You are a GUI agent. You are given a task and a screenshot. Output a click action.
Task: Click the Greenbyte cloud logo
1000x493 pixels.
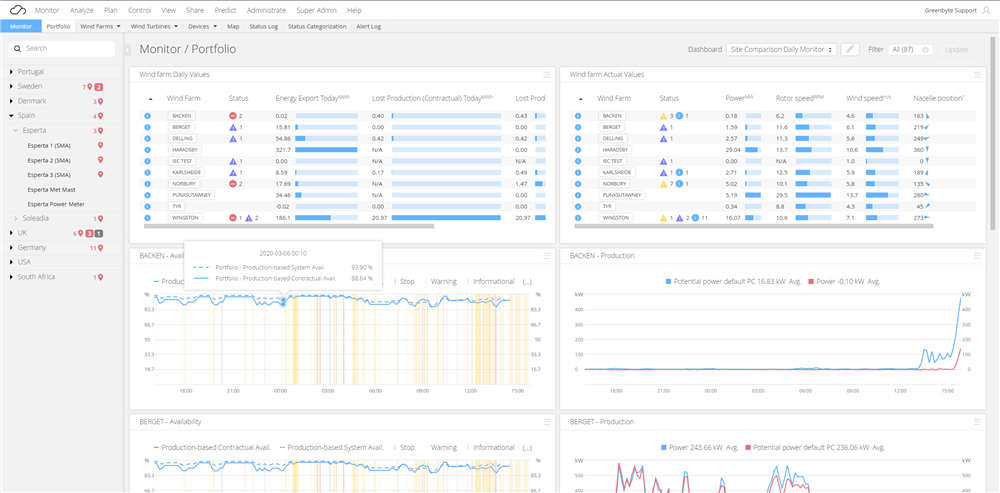pyautogui.click(x=17, y=10)
